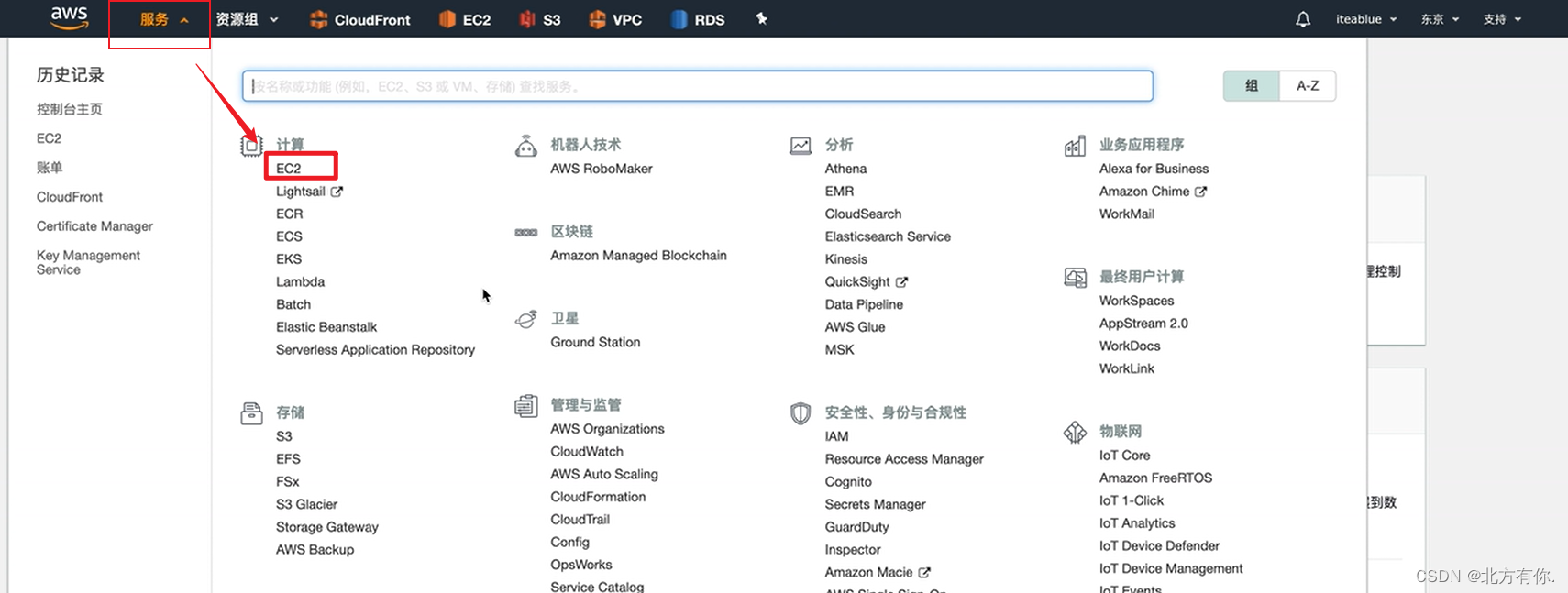
Task: Switch to 组 grouped view
Action: 1252,86
